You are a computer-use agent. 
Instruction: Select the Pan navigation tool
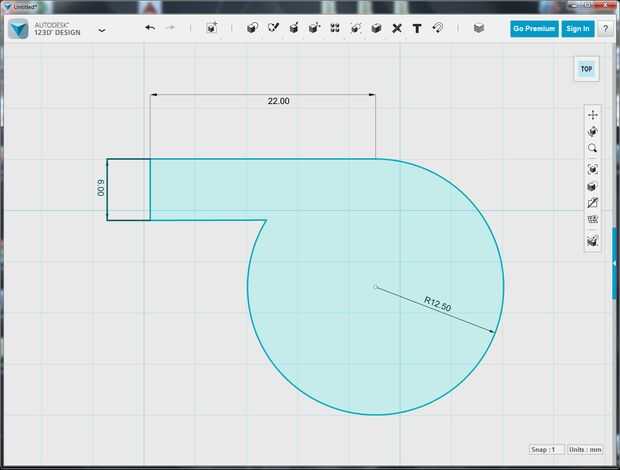coord(592,115)
